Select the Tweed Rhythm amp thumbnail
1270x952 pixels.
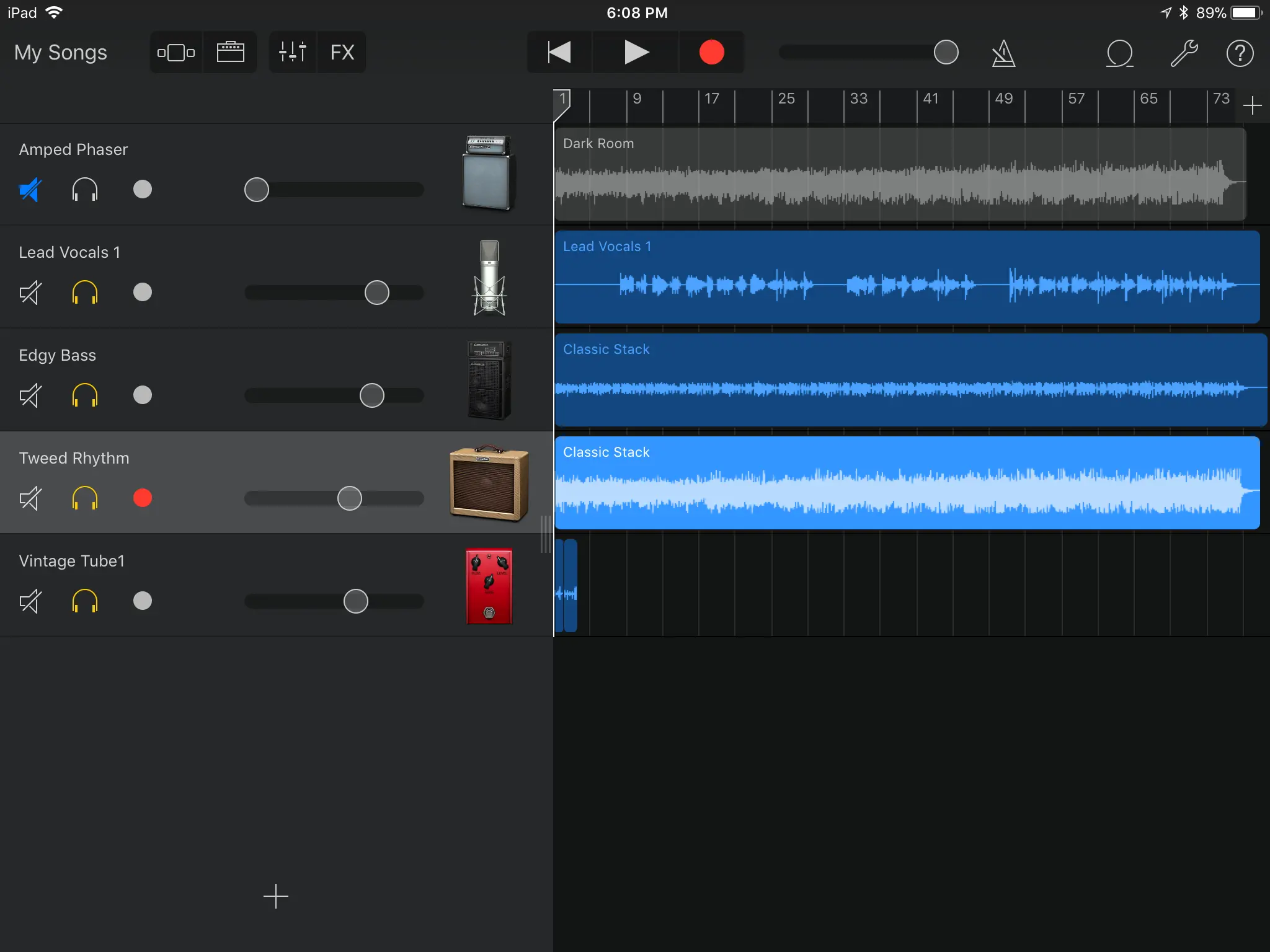pos(489,483)
